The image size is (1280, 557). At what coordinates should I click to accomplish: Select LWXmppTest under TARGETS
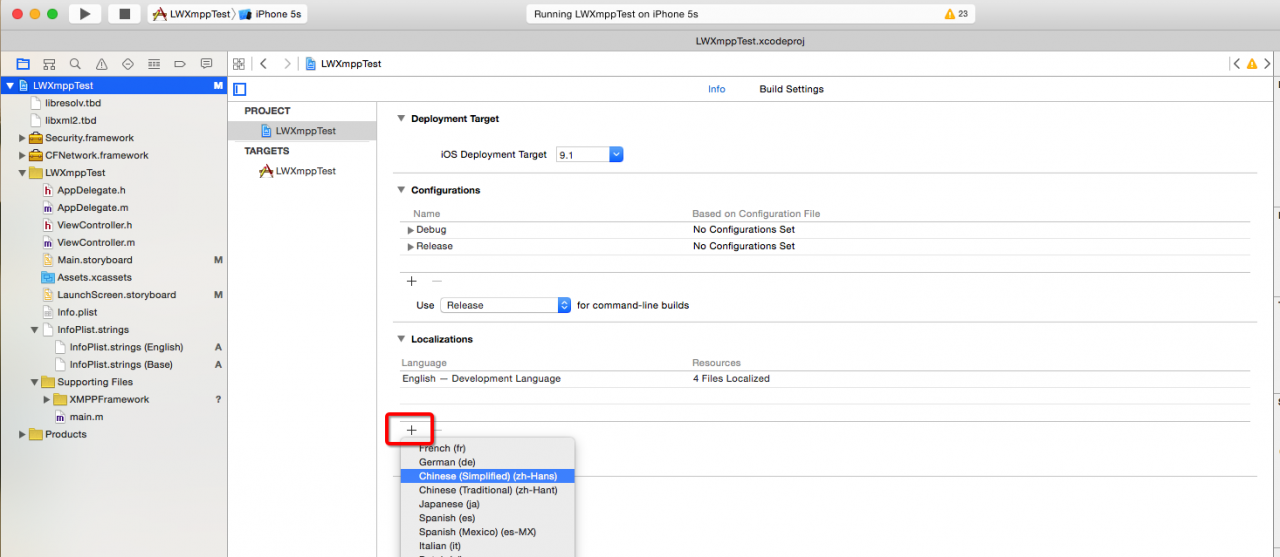302,171
